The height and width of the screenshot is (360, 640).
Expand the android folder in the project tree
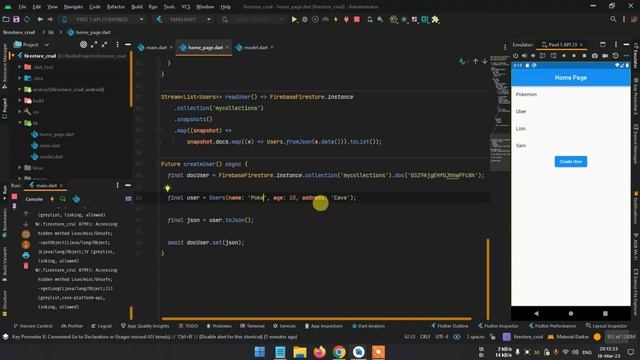[20, 89]
